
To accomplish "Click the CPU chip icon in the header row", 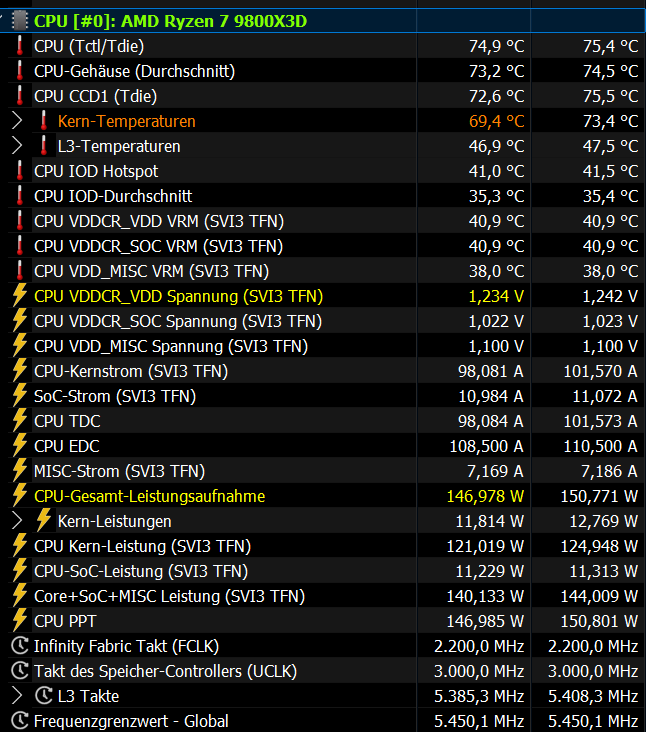I will click(x=19, y=21).
